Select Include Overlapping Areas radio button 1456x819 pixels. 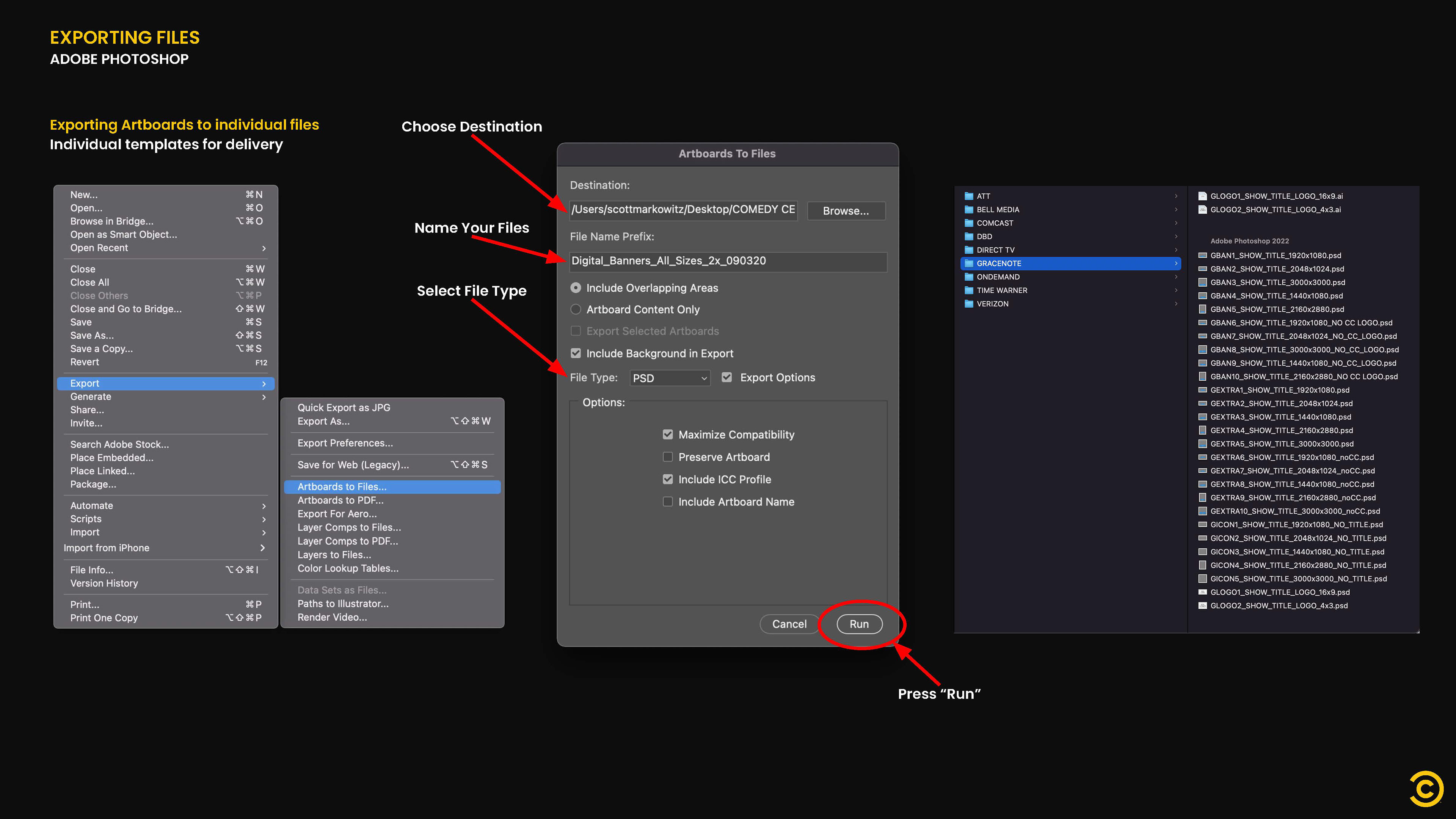tap(576, 288)
